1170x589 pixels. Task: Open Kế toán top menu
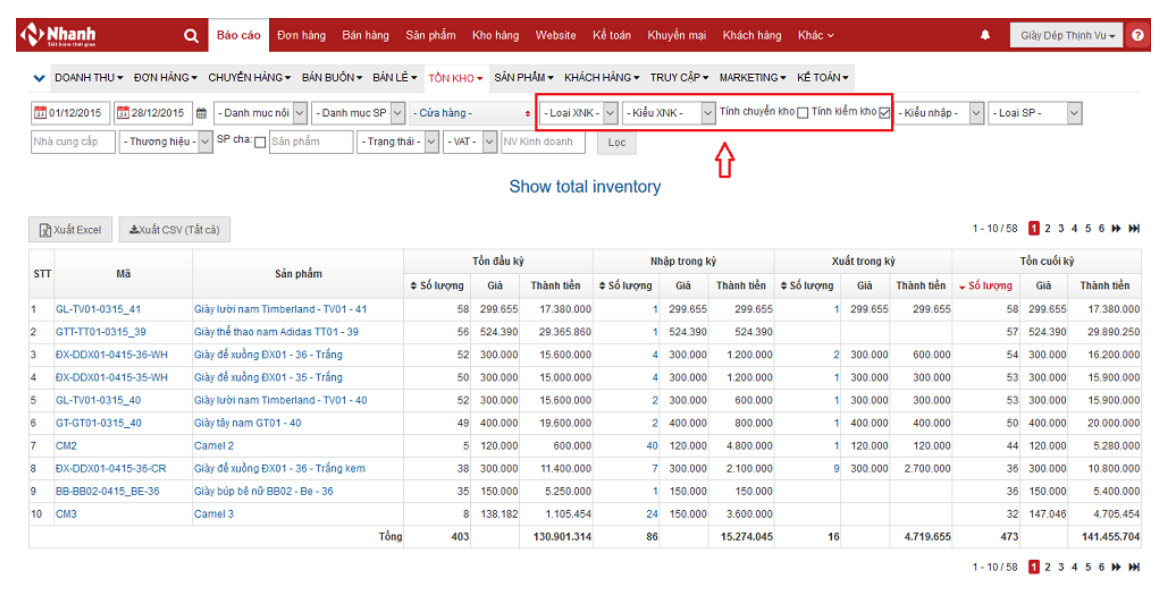612,35
